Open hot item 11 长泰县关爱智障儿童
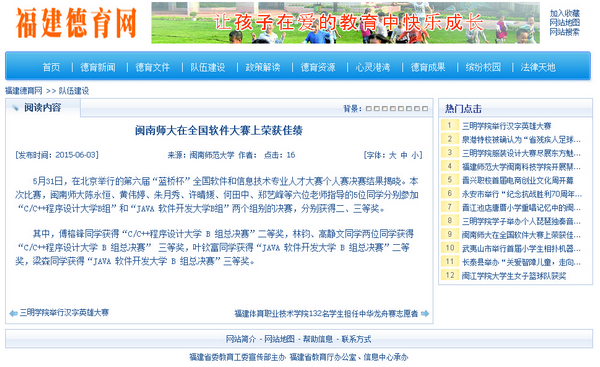Screen dimensions: 600x367 coord(521,262)
